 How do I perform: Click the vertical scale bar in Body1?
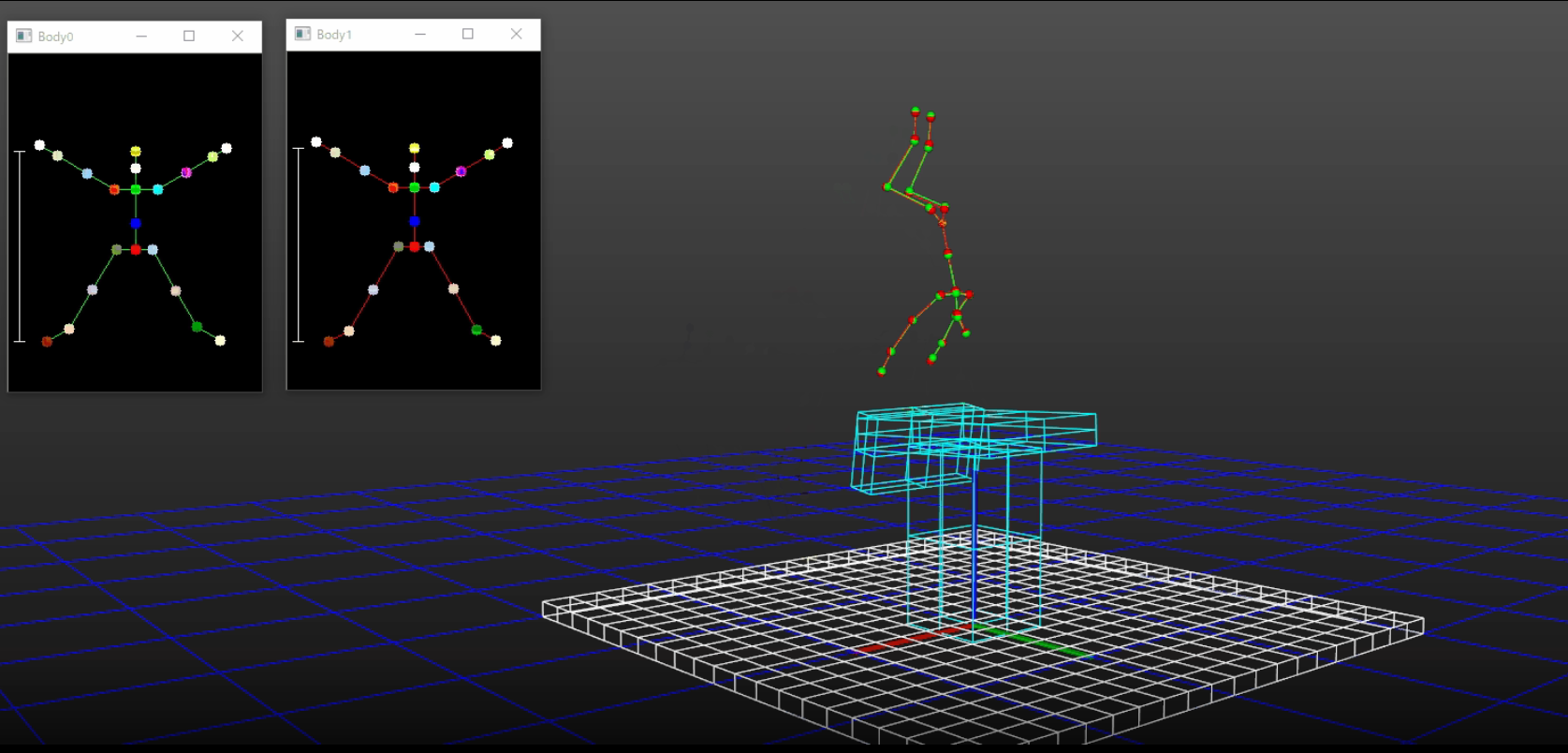click(299, 244)
